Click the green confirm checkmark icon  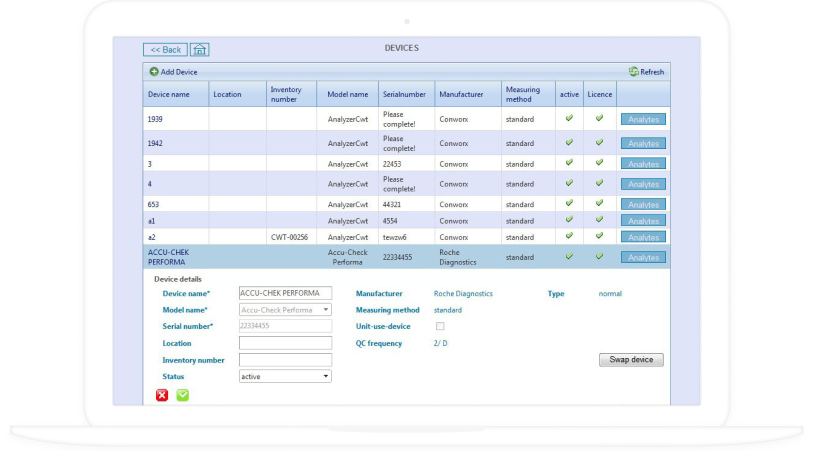[x=183, y=395]
